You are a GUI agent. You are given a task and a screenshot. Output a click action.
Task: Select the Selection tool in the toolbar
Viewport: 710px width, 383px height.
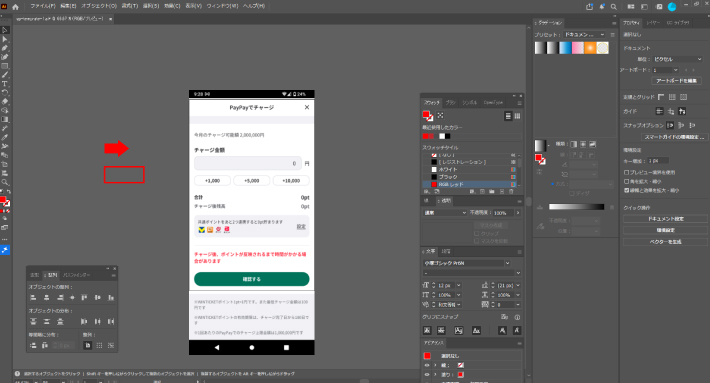5,30
